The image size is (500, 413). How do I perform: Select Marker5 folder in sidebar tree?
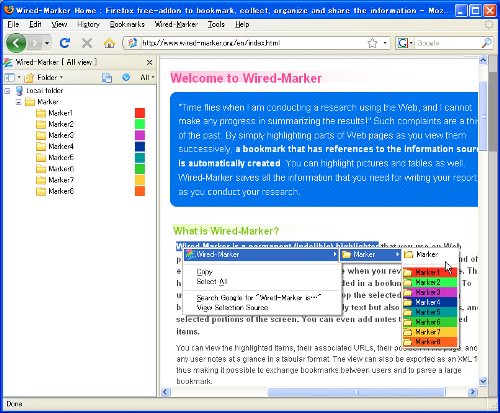[x=61, y=158]
